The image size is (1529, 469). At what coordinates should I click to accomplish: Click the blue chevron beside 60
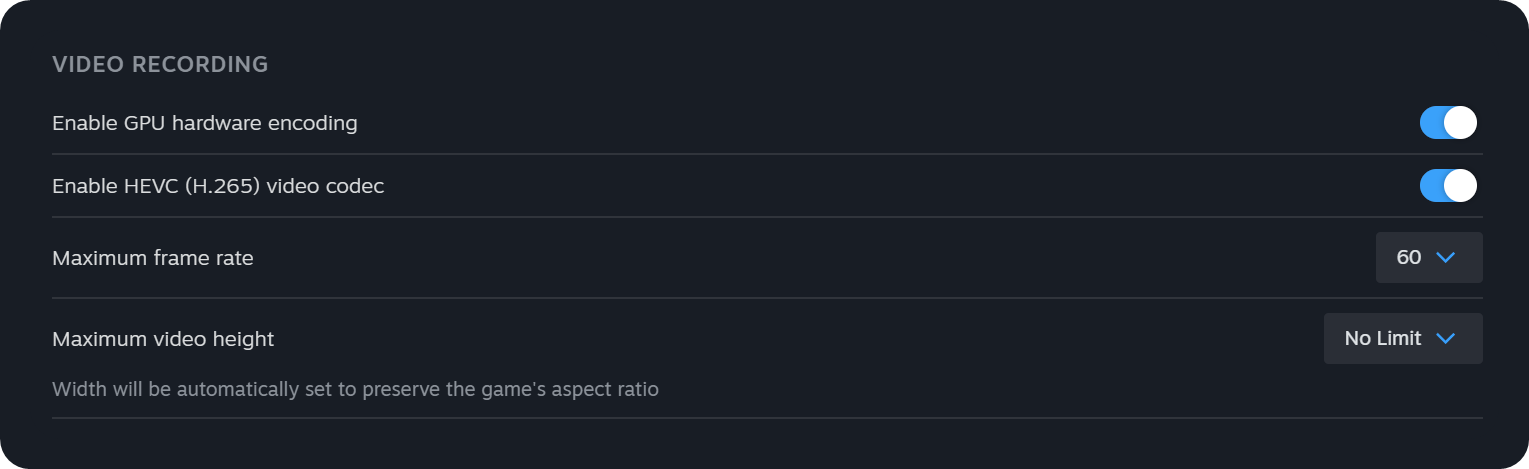pos(1445,258)
